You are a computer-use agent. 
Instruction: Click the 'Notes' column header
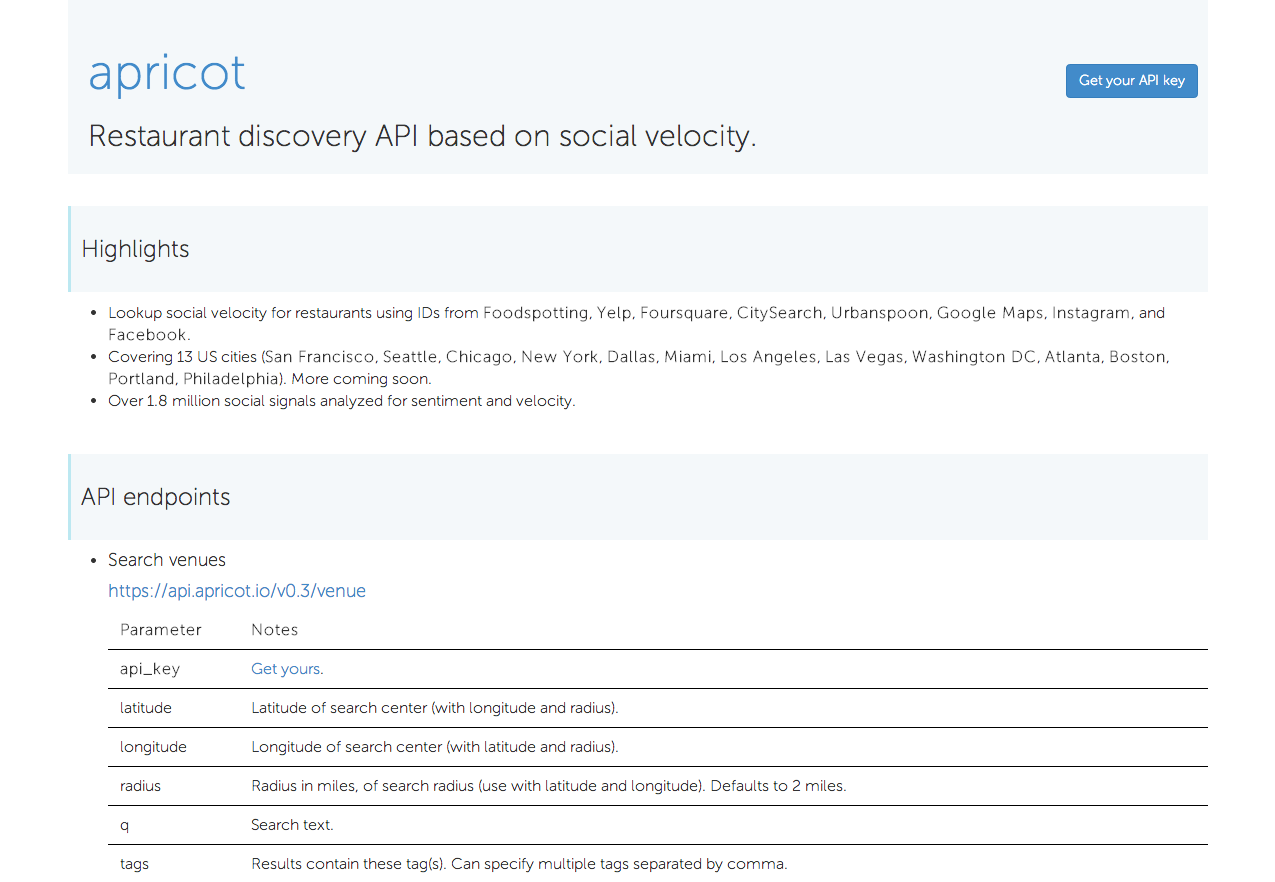pyautogui.click(x=275, y=630)
